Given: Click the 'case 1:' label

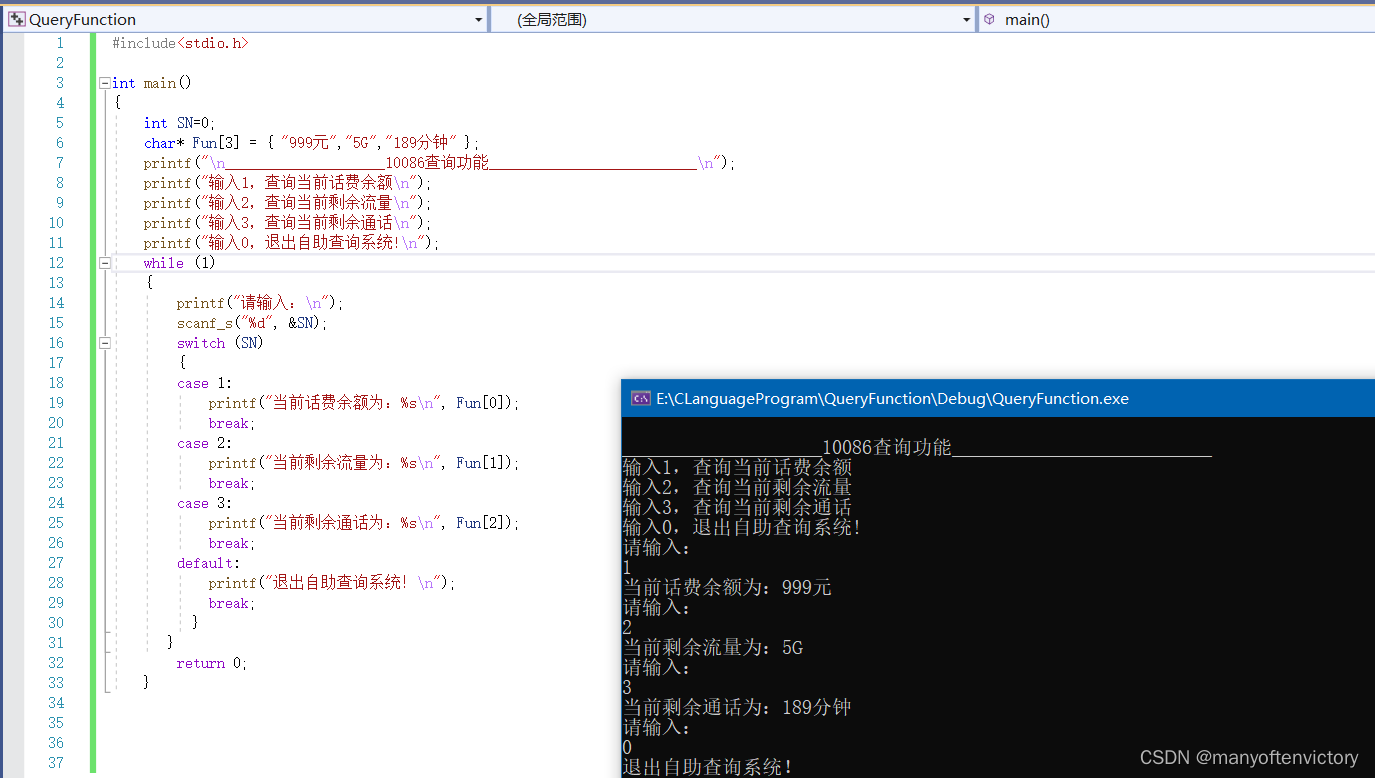Looking at the screenshot, I should (204, 383).
